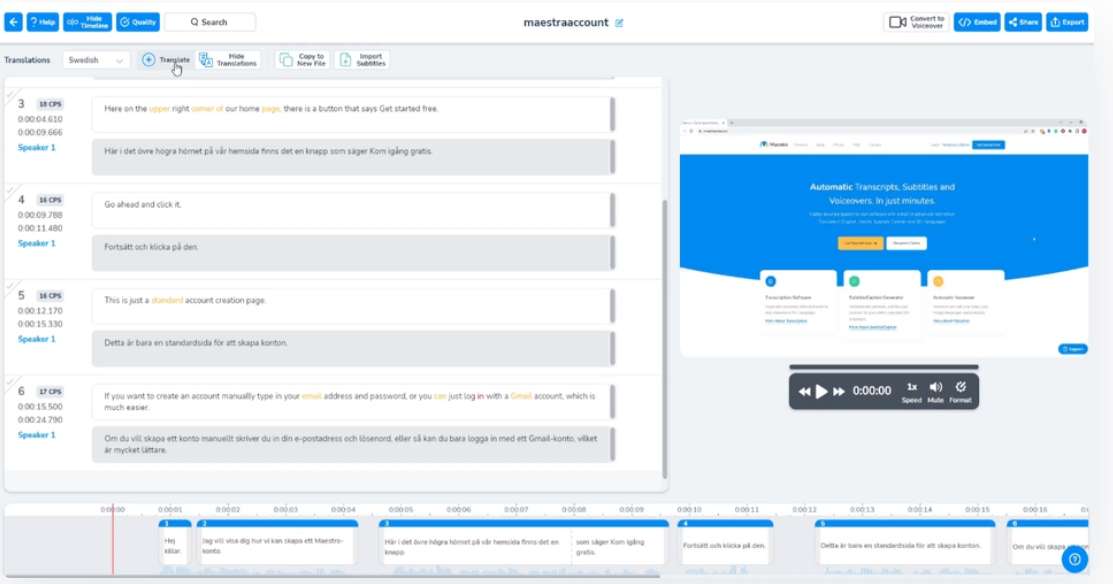Select Speaker 1 link on subtitle 5
The width and height of the screenshot is (1113, 584).
point(36,339)
